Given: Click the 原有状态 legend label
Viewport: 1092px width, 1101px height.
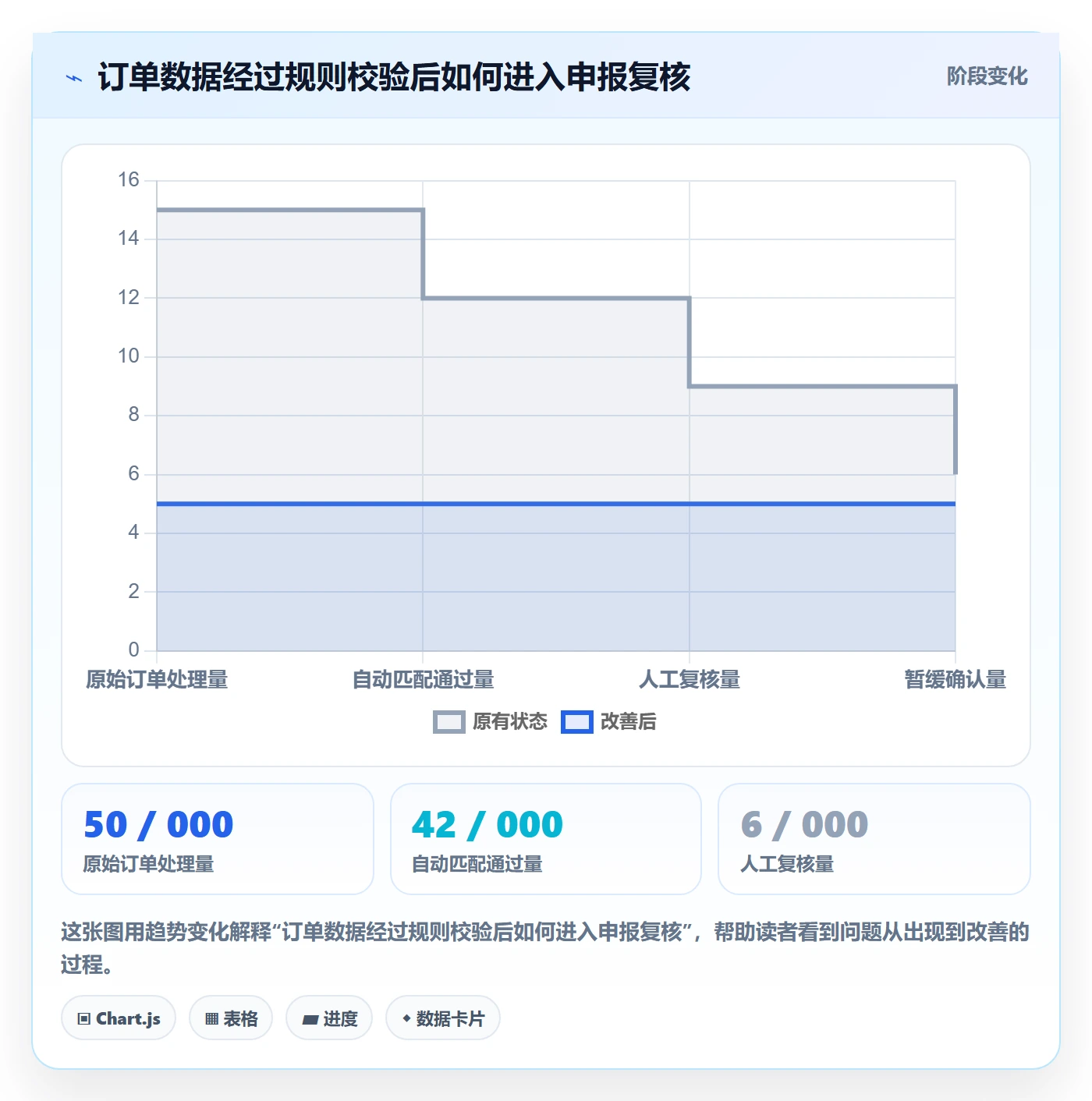Looking at the screenshot, I should [510, 722].
